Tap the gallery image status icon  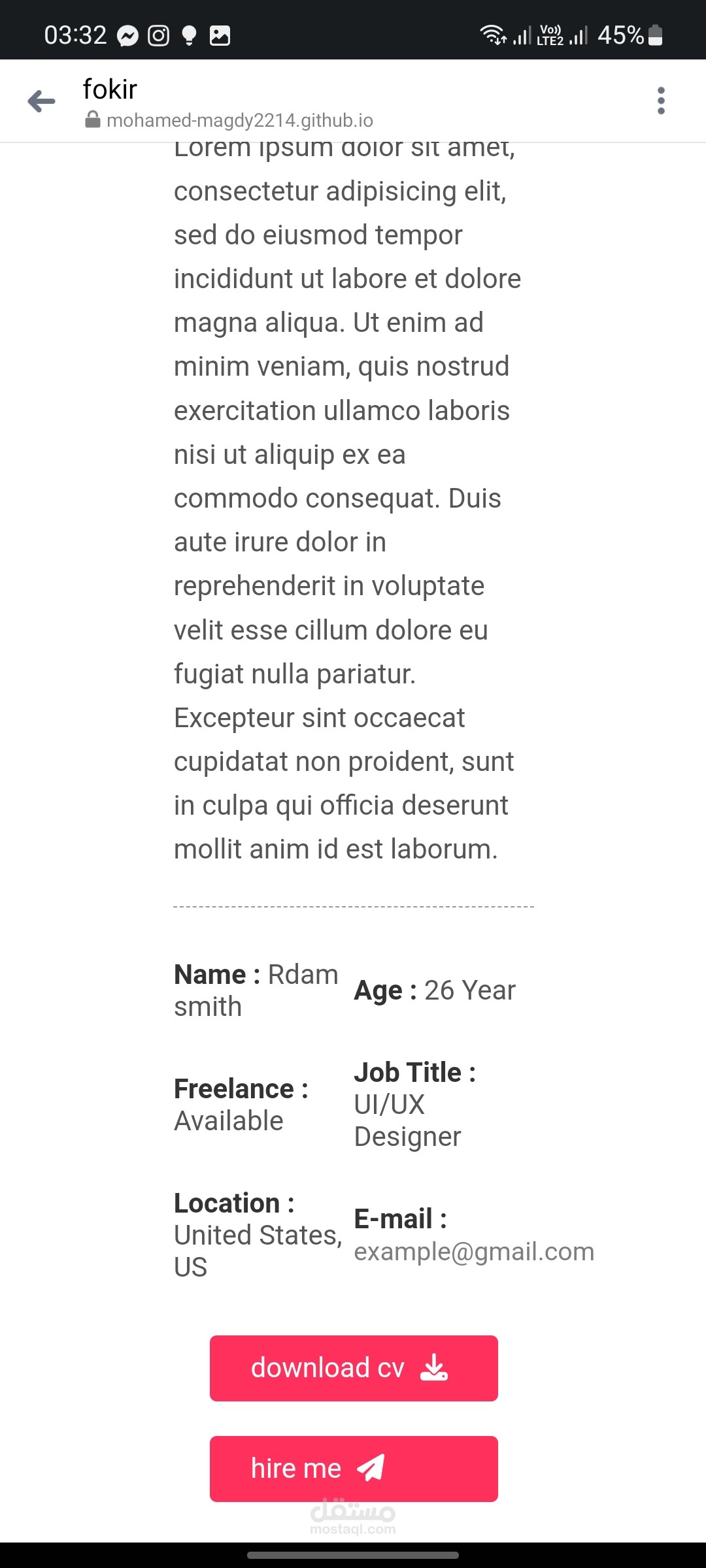(220, 35)
